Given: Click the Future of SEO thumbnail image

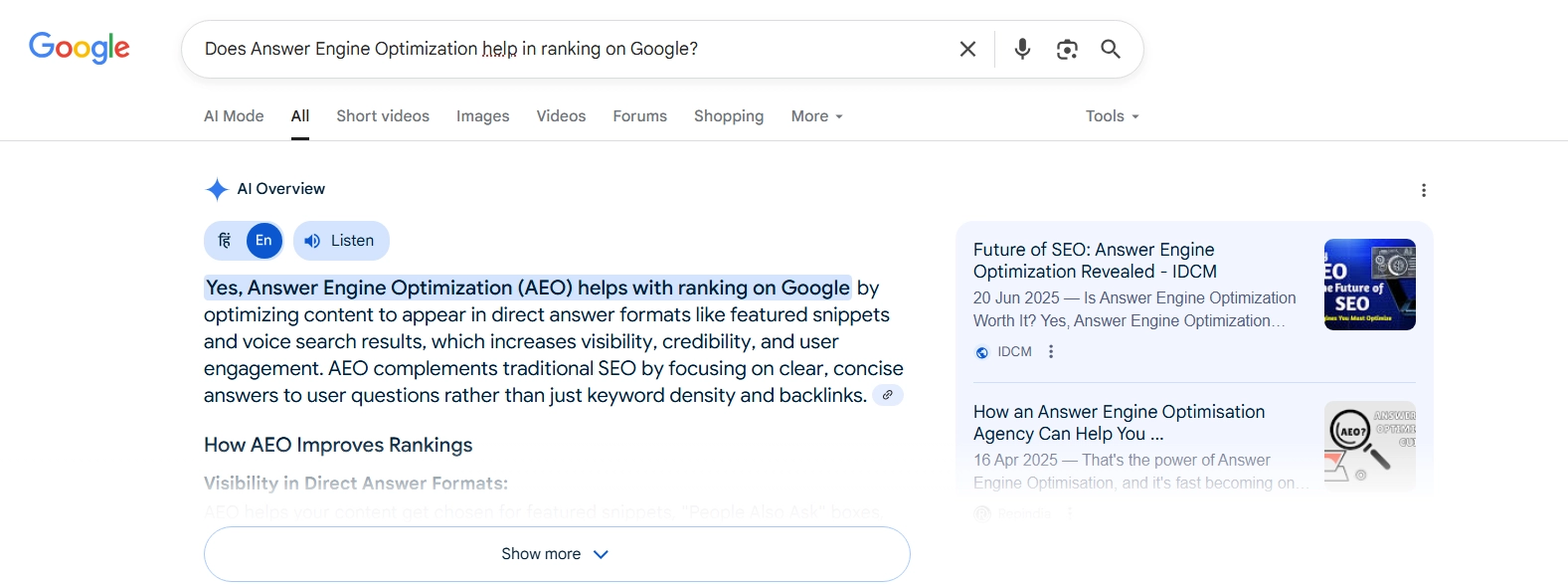Looking at the screenshot, I should pos(1369,285).
